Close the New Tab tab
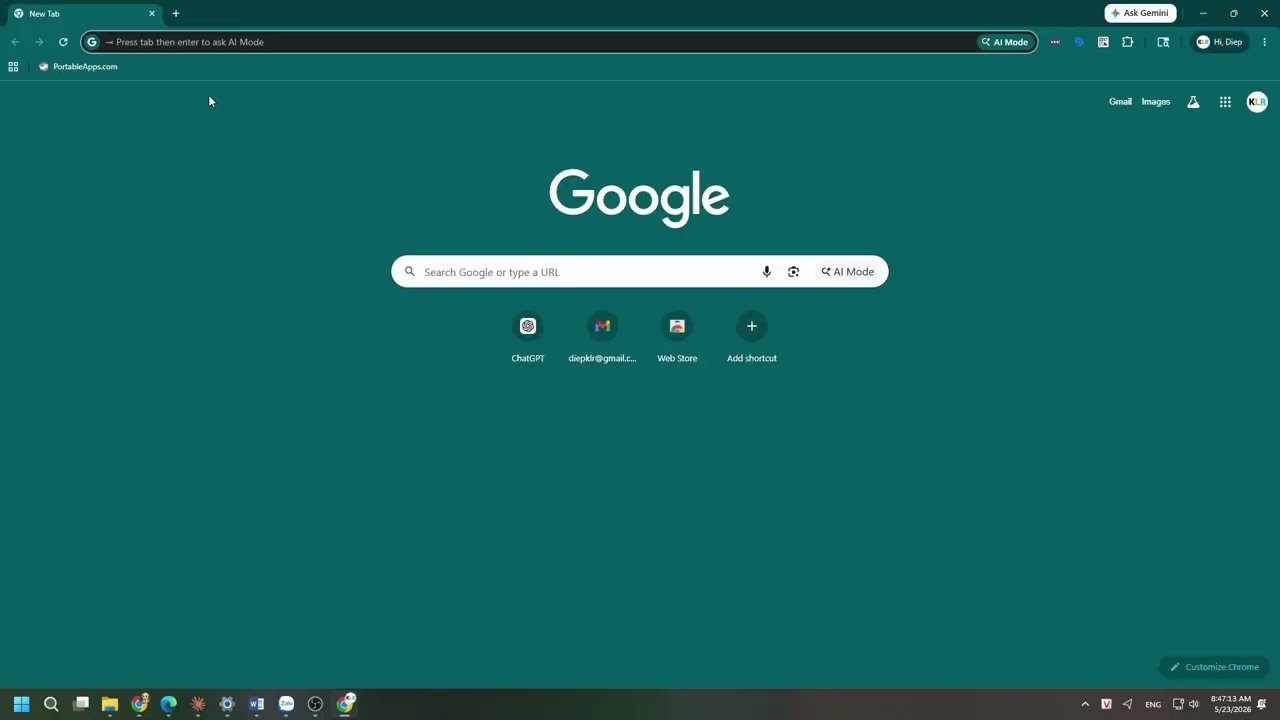 coord(152,13)
